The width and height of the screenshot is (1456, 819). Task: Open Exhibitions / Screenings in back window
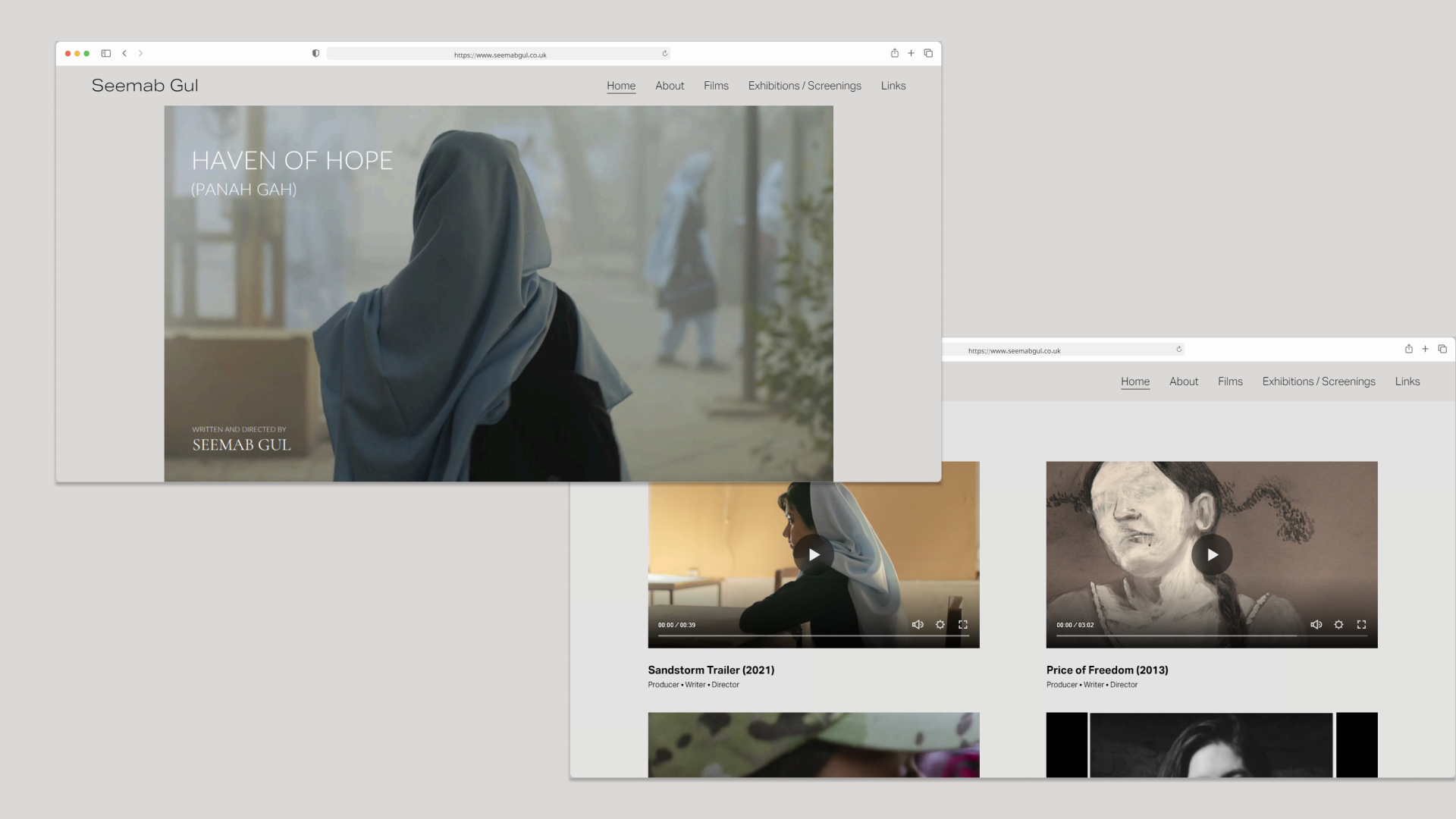[x=1319, y=381]
